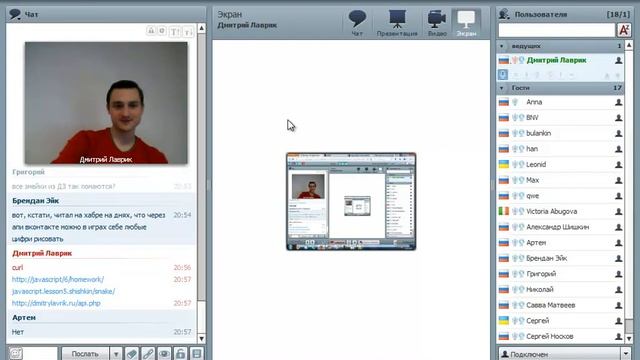Select user Брендан Эйк in guest list
This screenshot has width=640, height=360.
[560, 258]
